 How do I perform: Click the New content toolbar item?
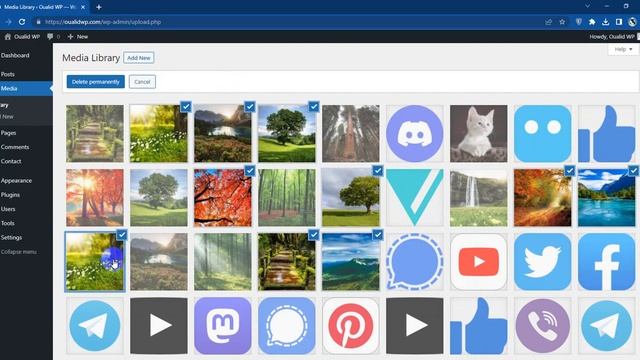coord(78,36)
